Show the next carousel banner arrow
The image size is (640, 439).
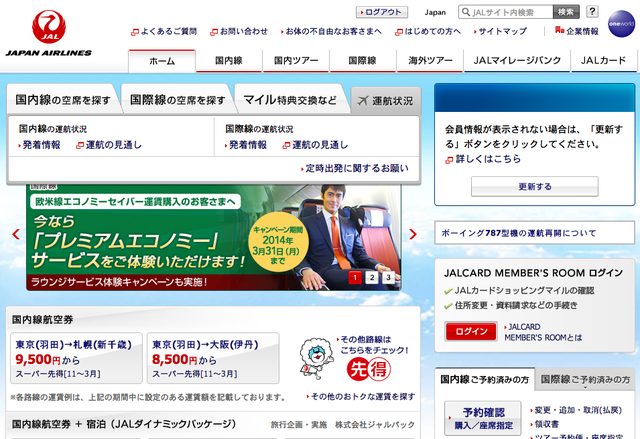413,234
